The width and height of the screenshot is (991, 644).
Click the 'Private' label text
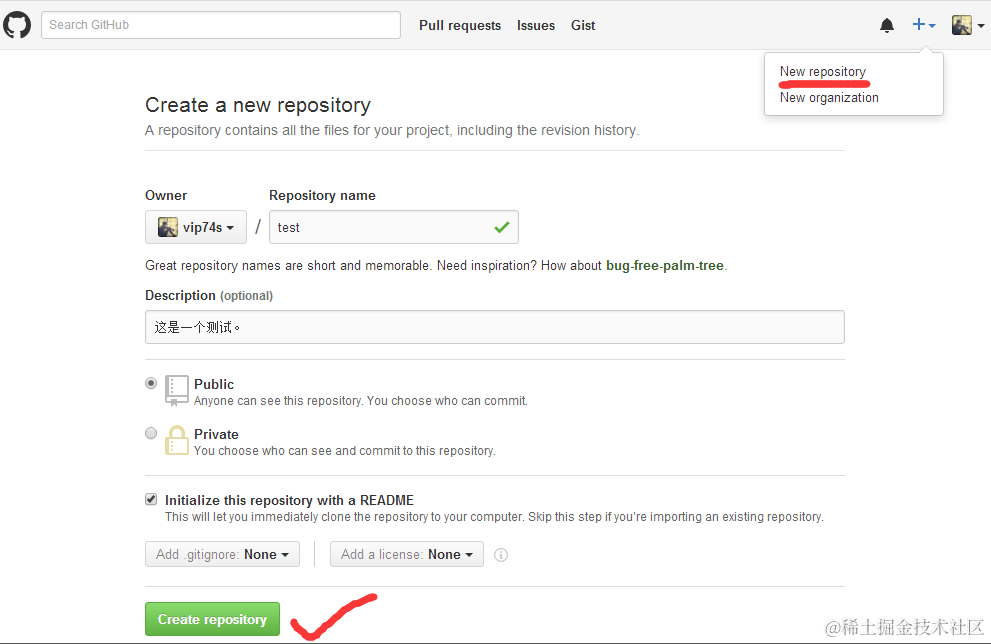[216, 434]
